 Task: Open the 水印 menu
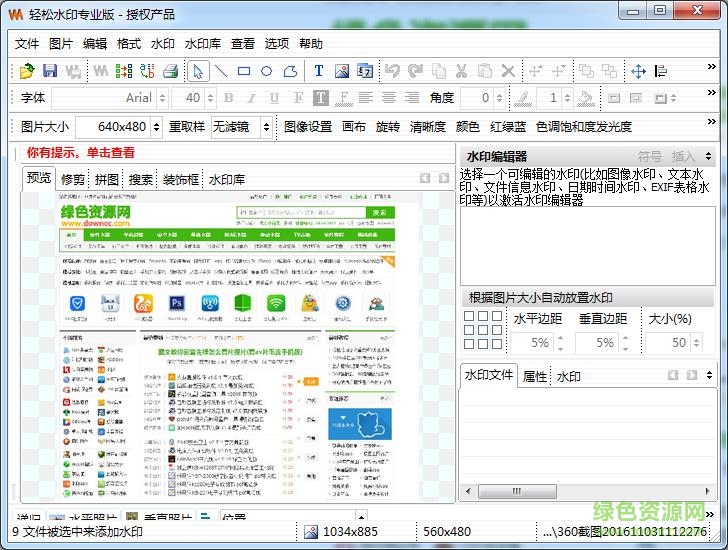[162, 44]
